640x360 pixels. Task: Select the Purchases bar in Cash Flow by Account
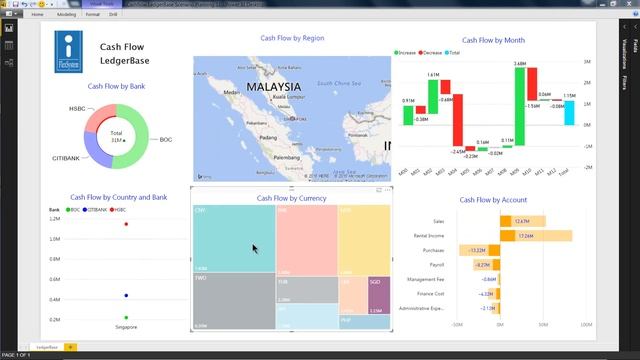tap(480, 250)
